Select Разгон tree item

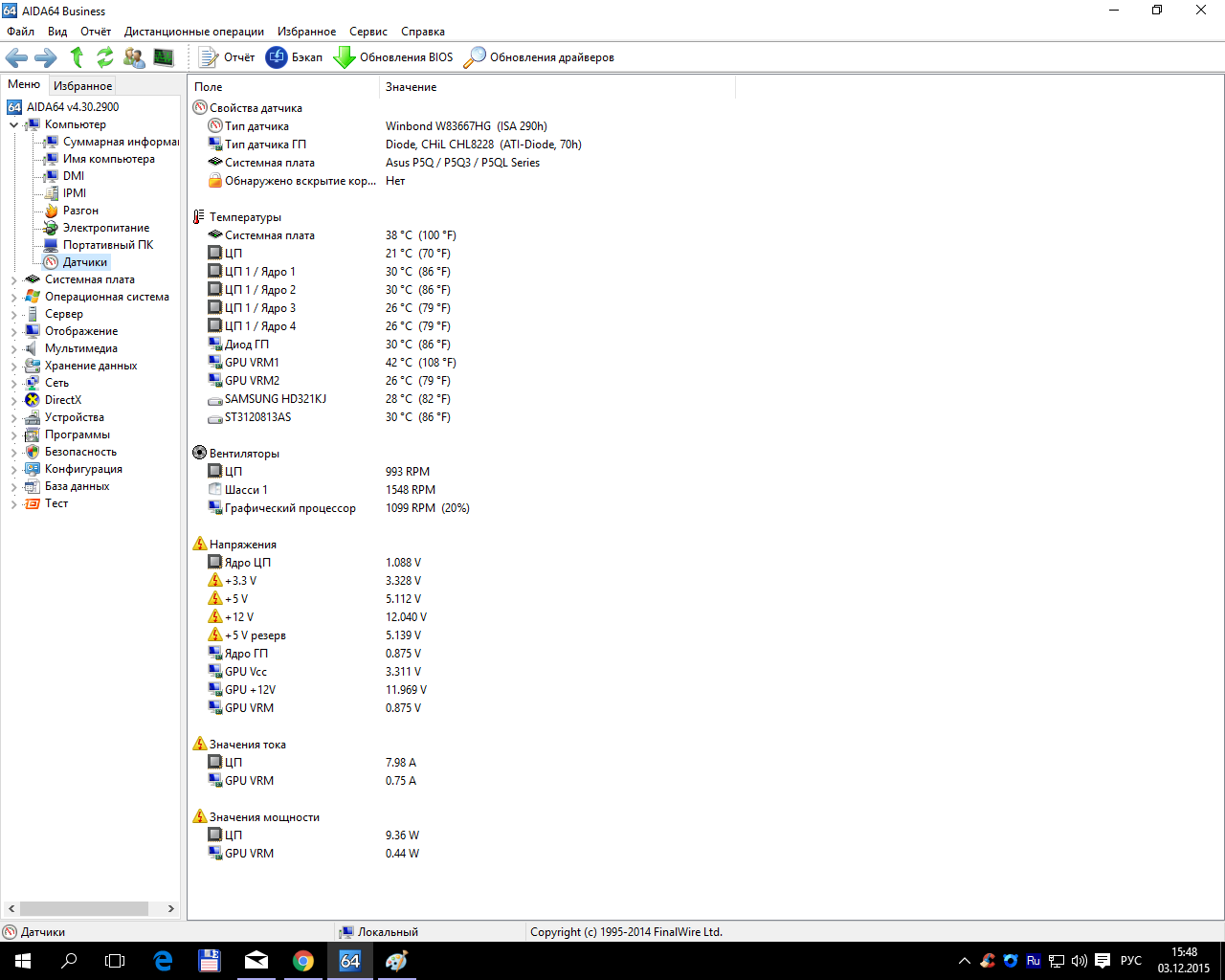coord(80,211)
